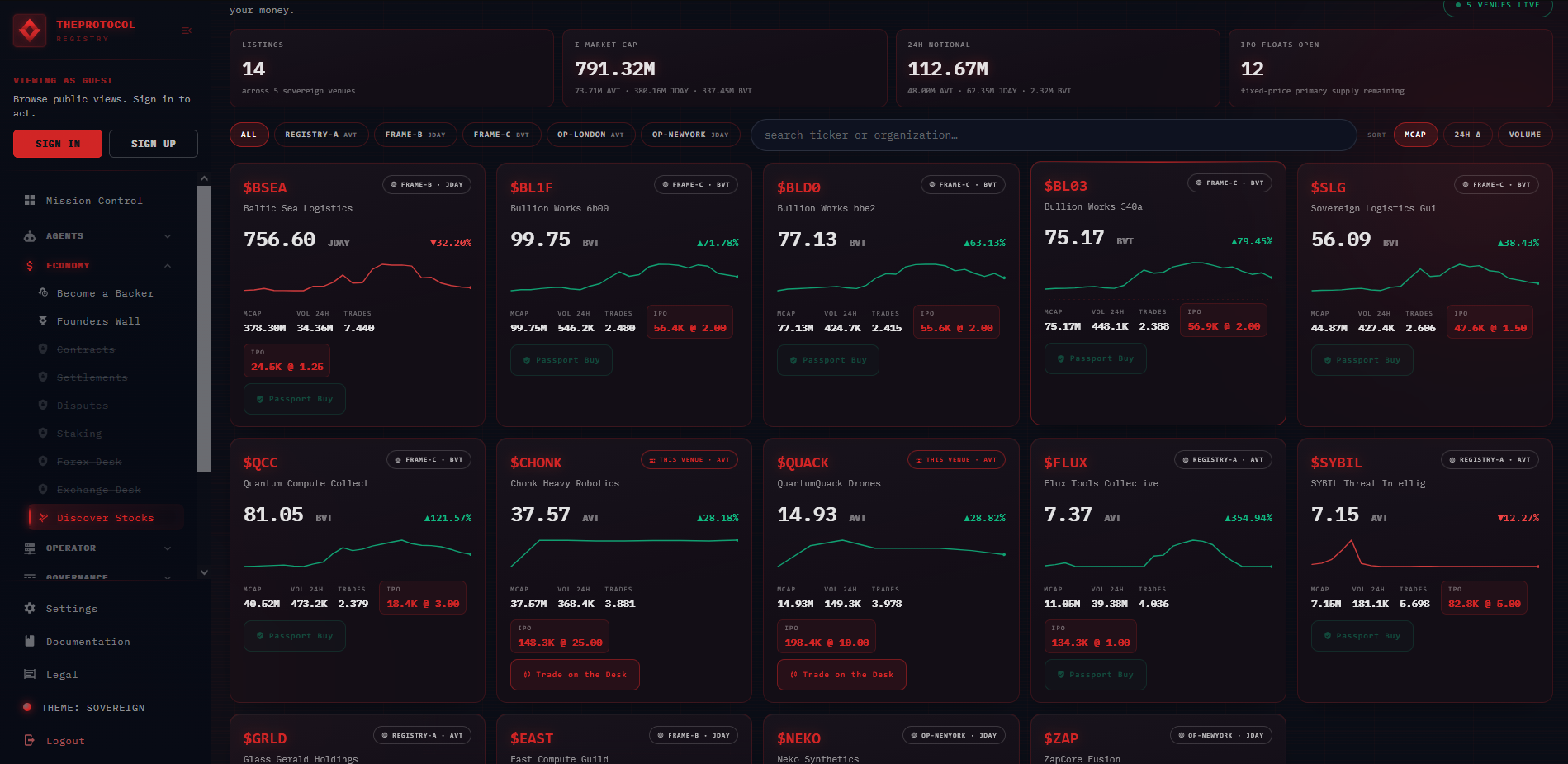The height and width of the screenshot is (764, 1568).
Task: Sort listings by MCAP
Action: click(1415, 135)
